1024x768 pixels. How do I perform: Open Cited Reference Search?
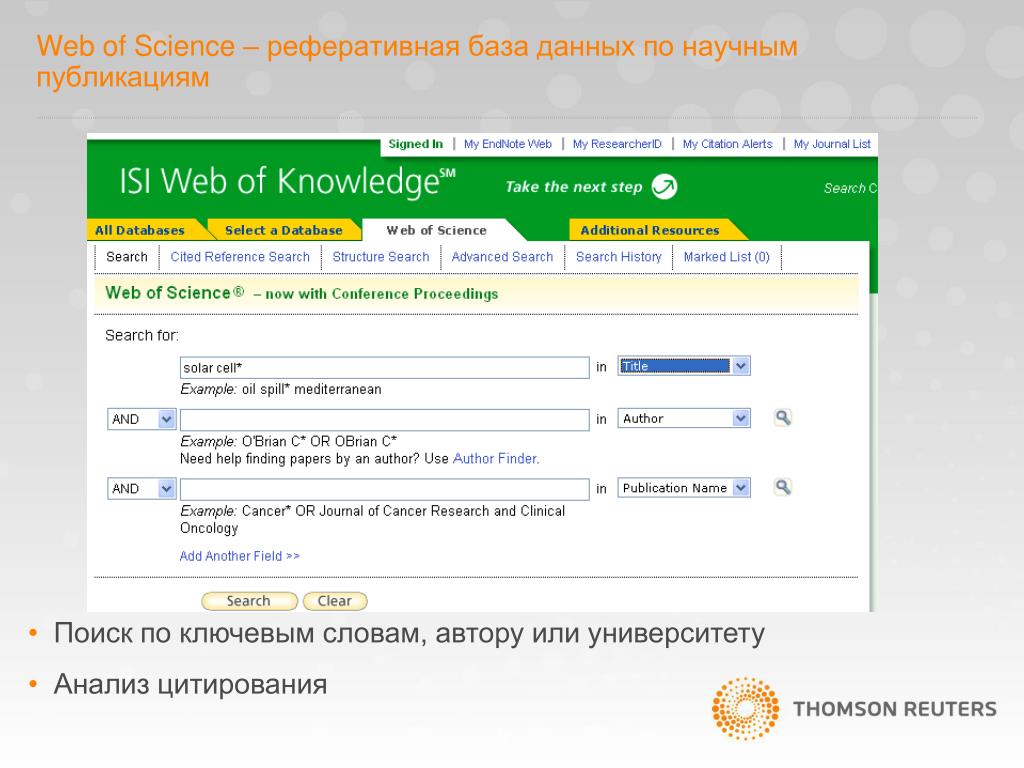coord(240,257)
